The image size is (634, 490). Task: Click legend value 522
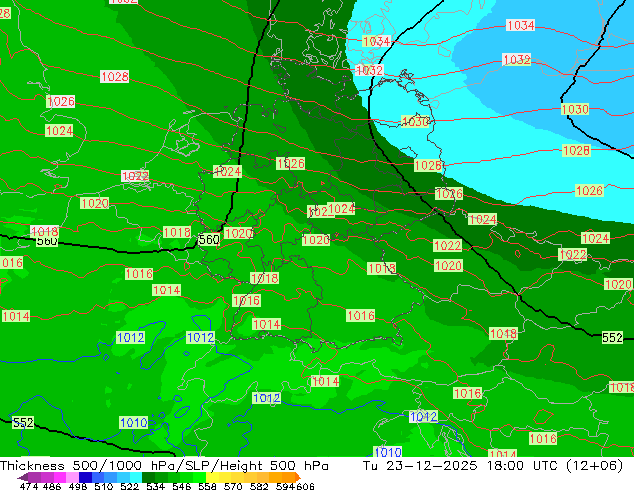click(x=129, y=486)
